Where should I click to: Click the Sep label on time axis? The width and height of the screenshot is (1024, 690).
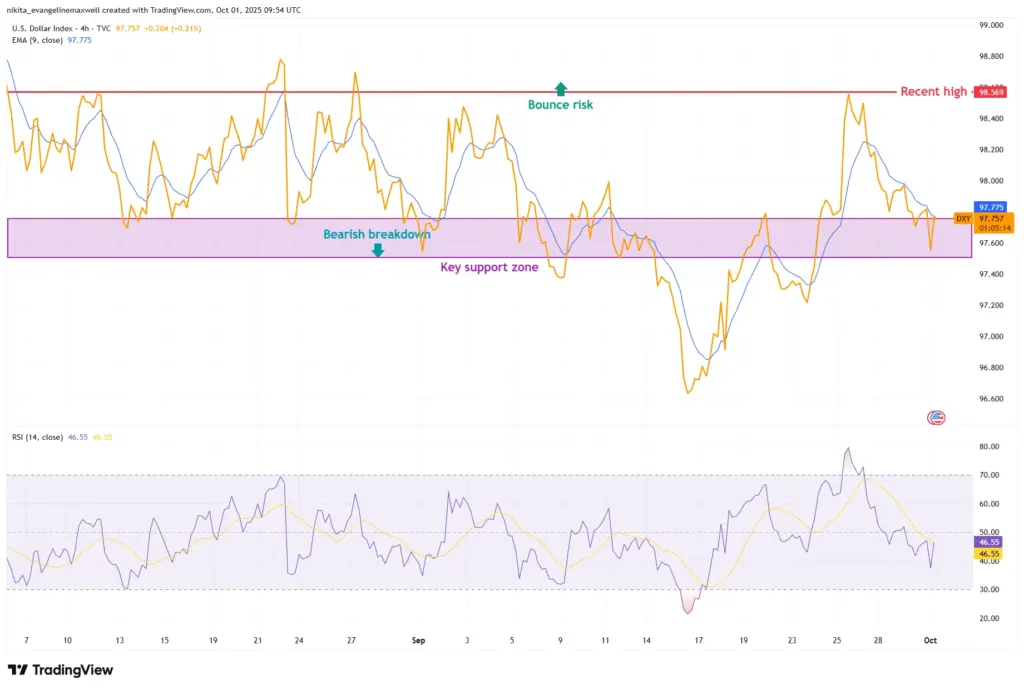tap(420, 639)
